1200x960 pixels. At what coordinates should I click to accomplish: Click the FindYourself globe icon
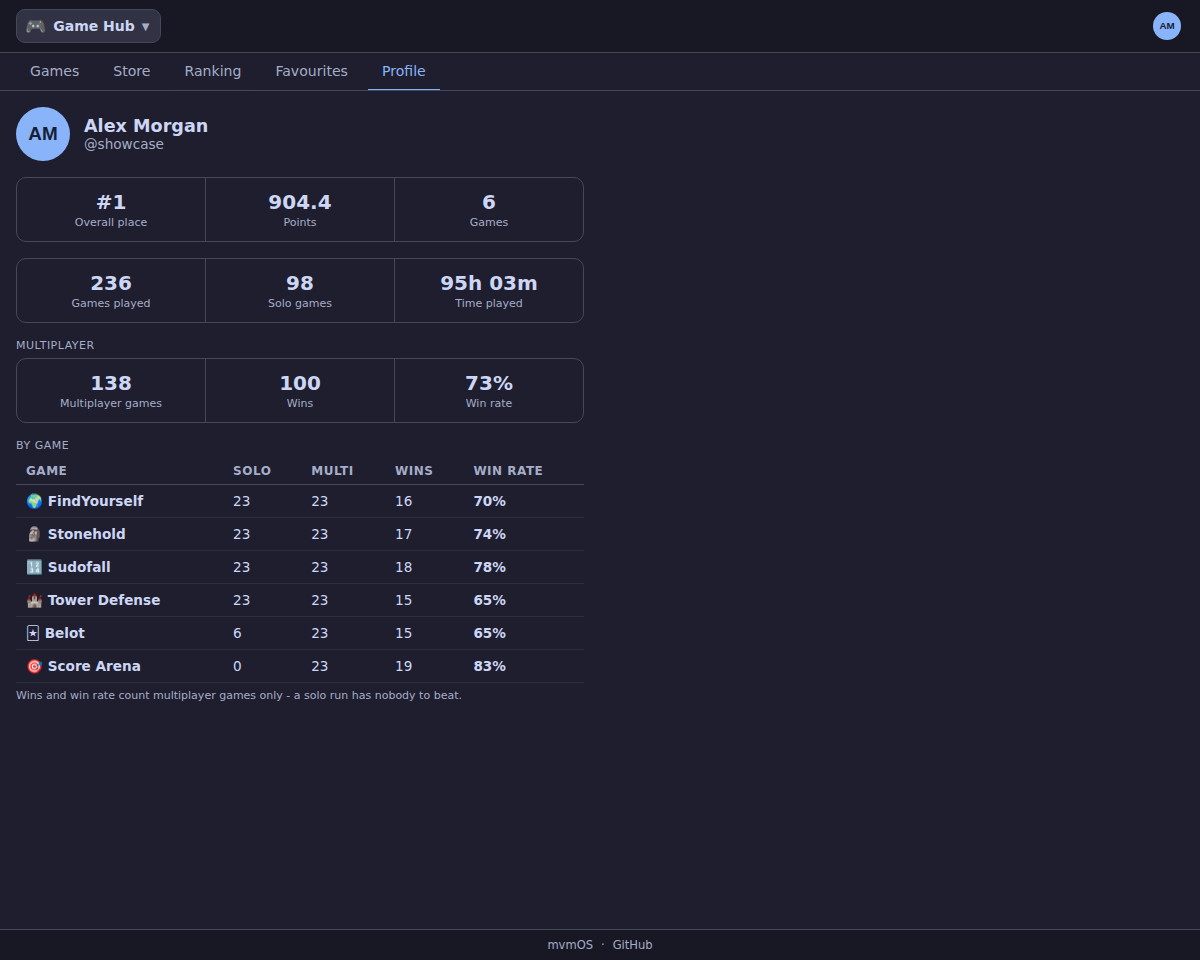click(34, 501)
